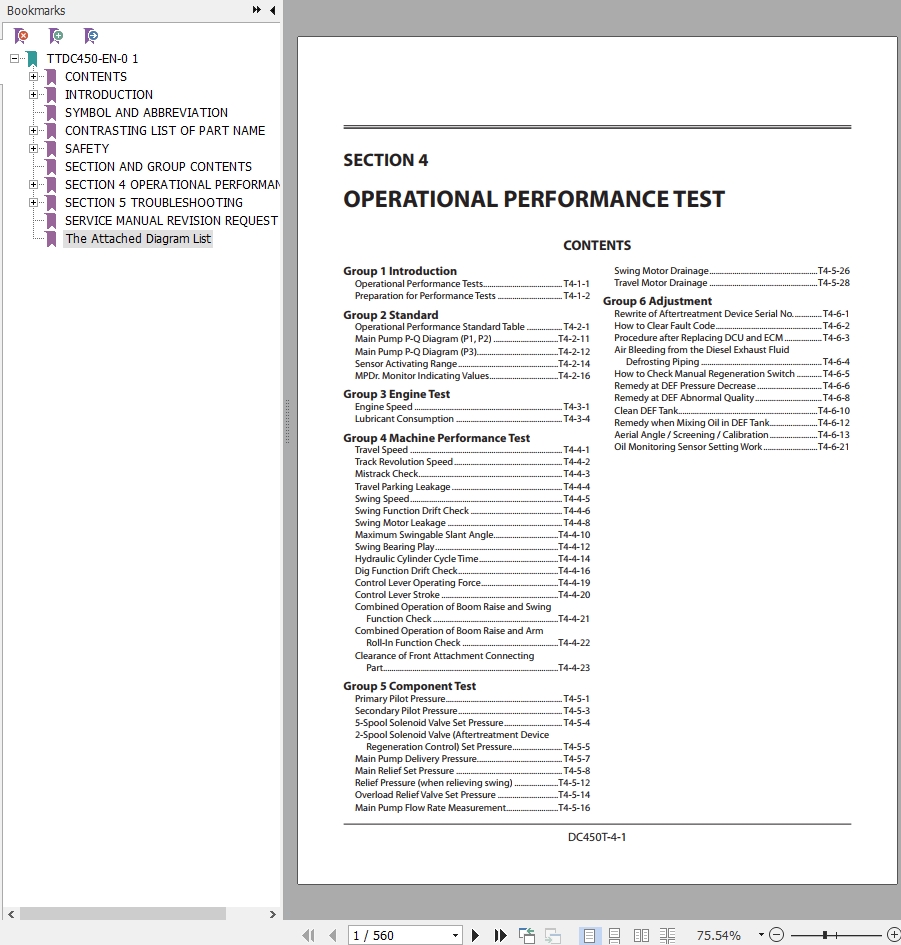Open SERVICE MANUAL REVISION REQUEST bookmark

(x=171, y=221)
